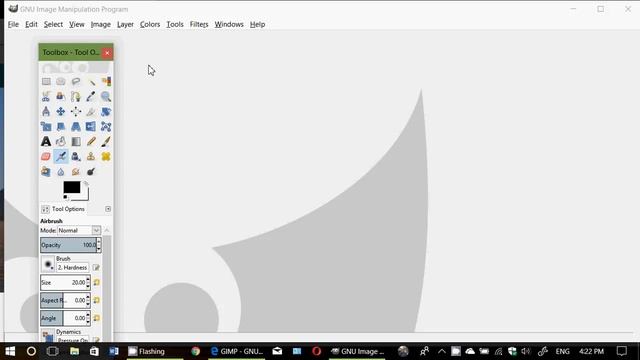Open the Tools menu
The height and width of the screenshot is (360, 640).
click(x=175, y=24)
